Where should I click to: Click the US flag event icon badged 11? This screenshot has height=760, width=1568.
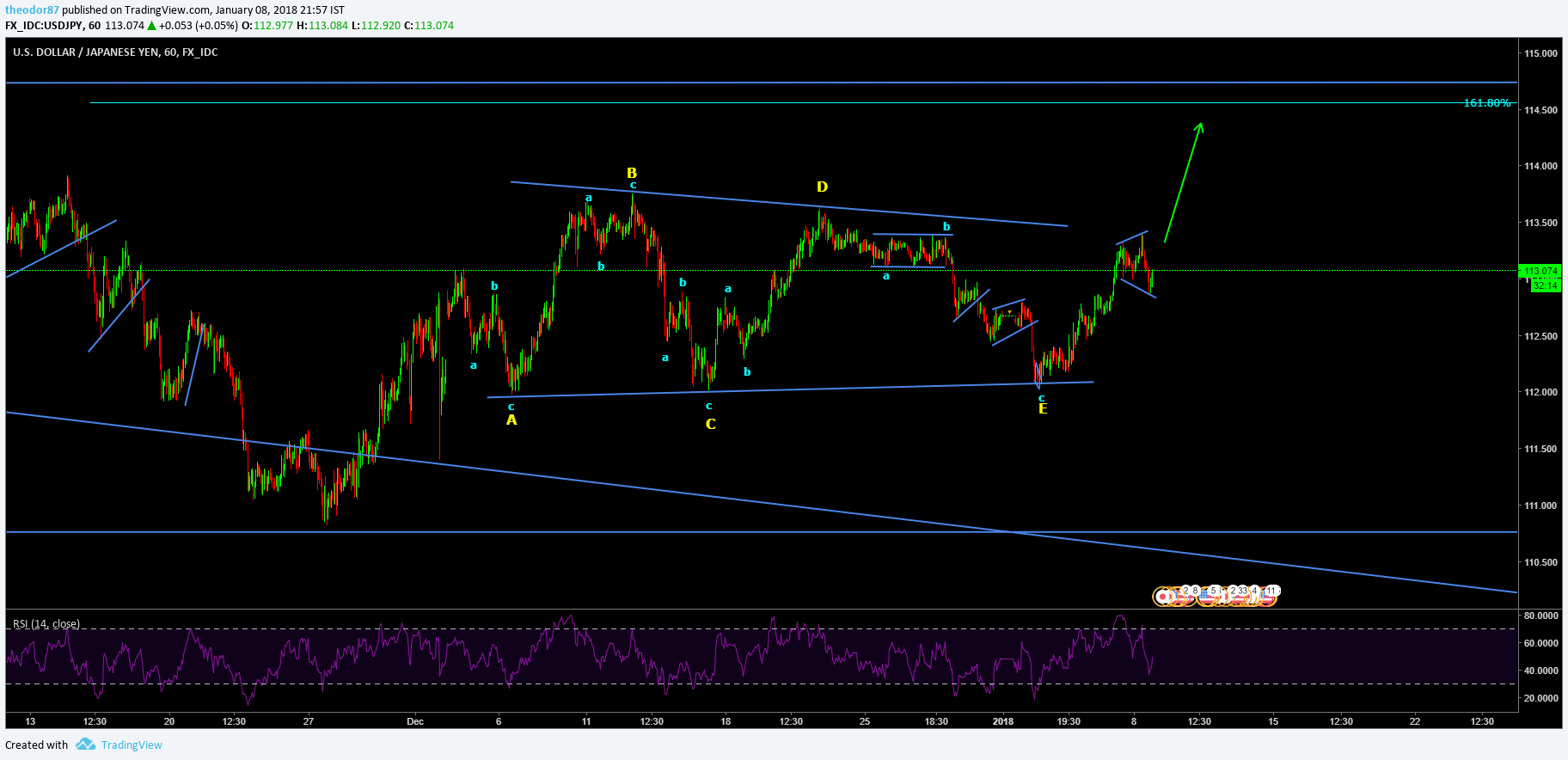(x=1268, y=597)
